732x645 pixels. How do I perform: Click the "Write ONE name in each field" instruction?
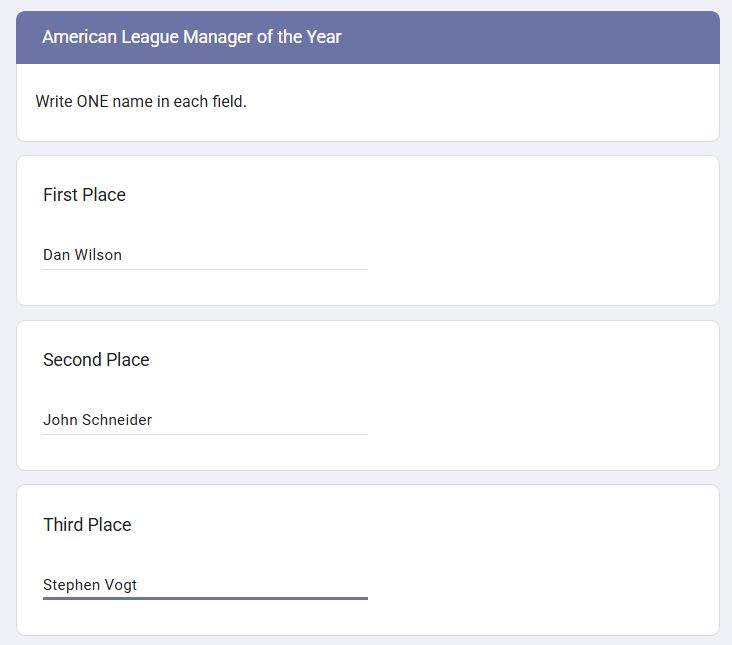pos(141,102)
